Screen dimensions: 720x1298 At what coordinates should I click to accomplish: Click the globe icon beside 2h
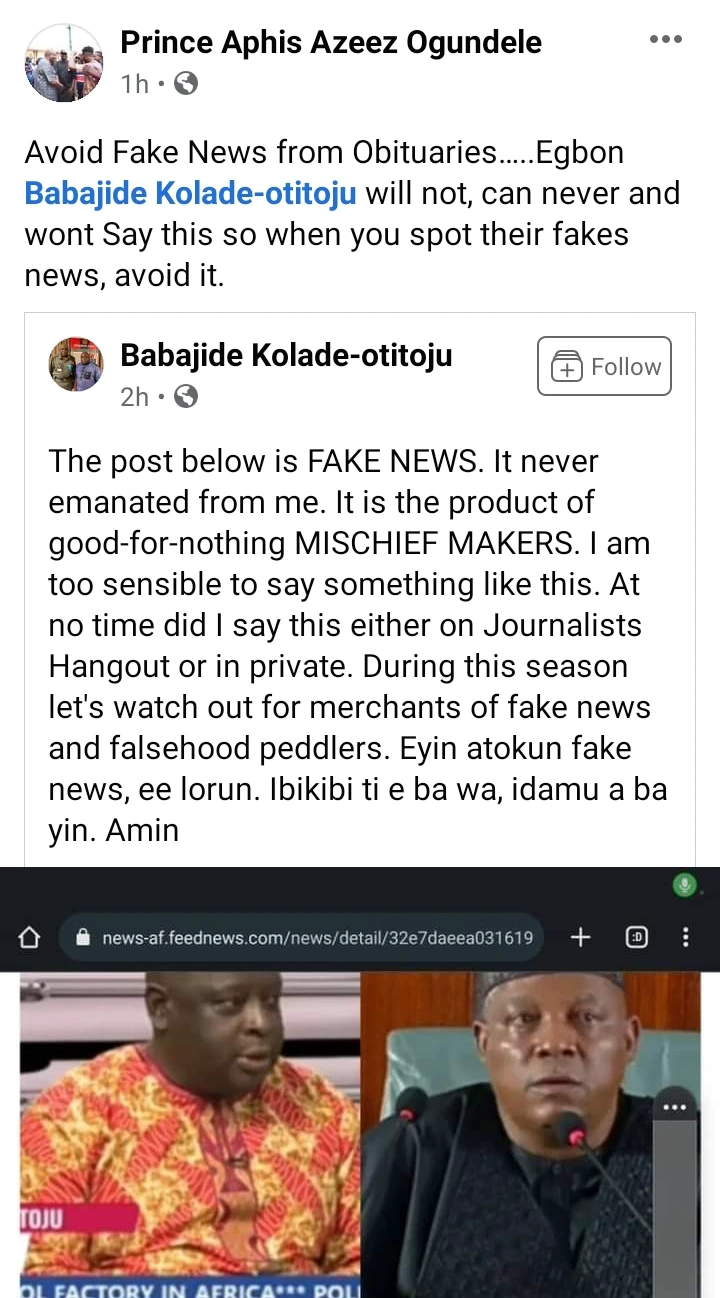[186, 397]
